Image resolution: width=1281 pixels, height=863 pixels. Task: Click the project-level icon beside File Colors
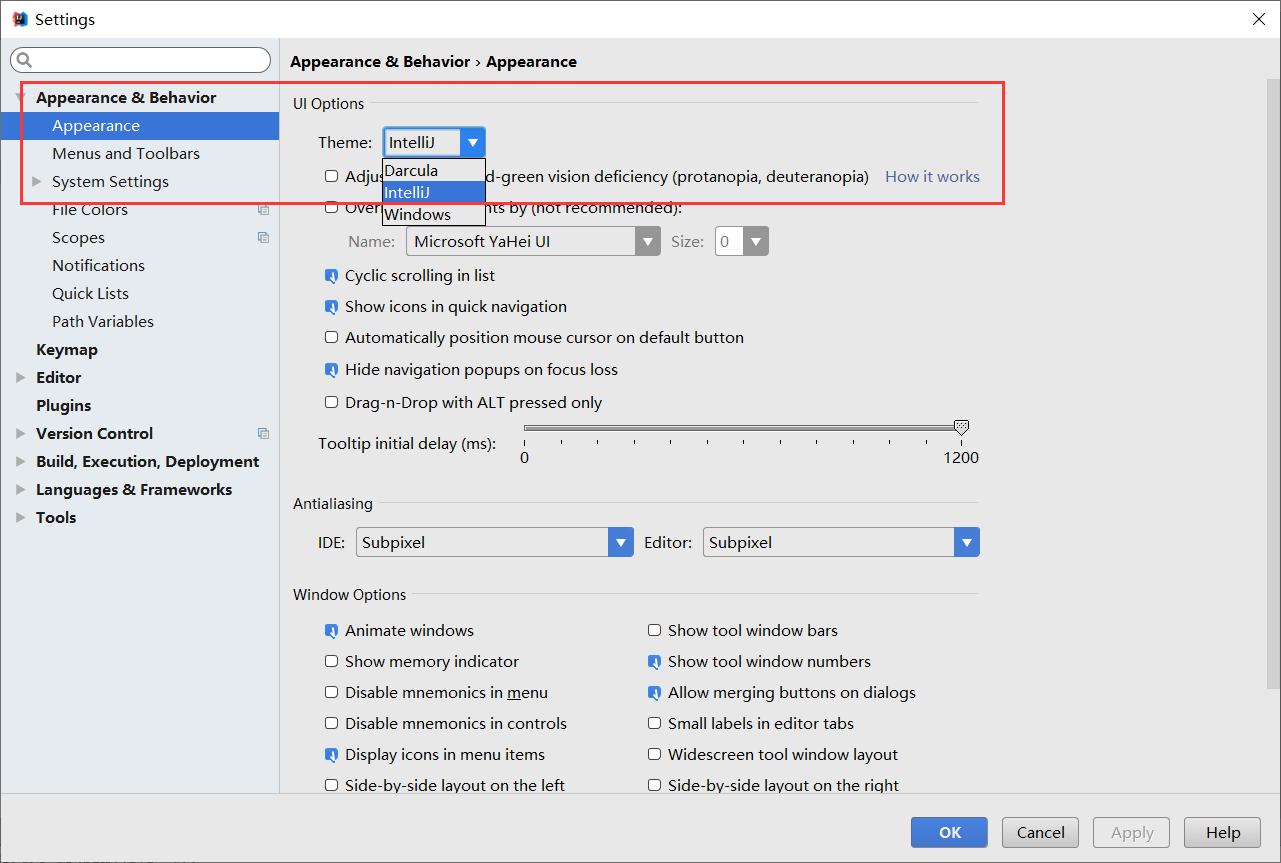coord(263,210)
